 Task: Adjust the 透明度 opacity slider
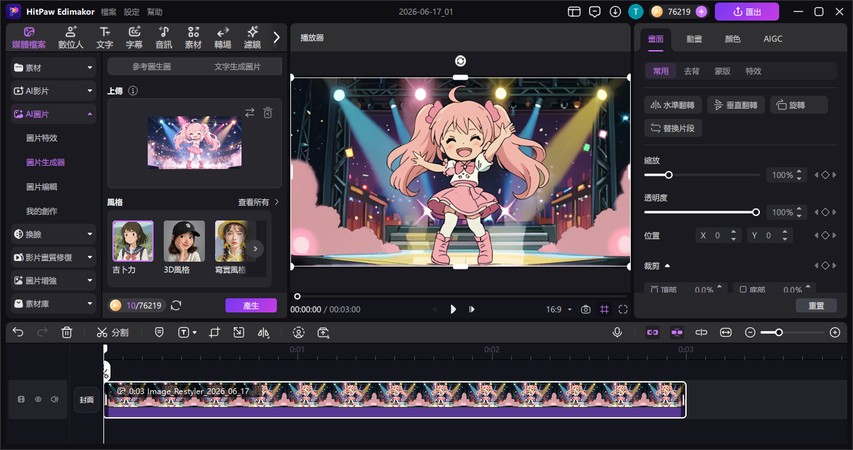(702, 212)
